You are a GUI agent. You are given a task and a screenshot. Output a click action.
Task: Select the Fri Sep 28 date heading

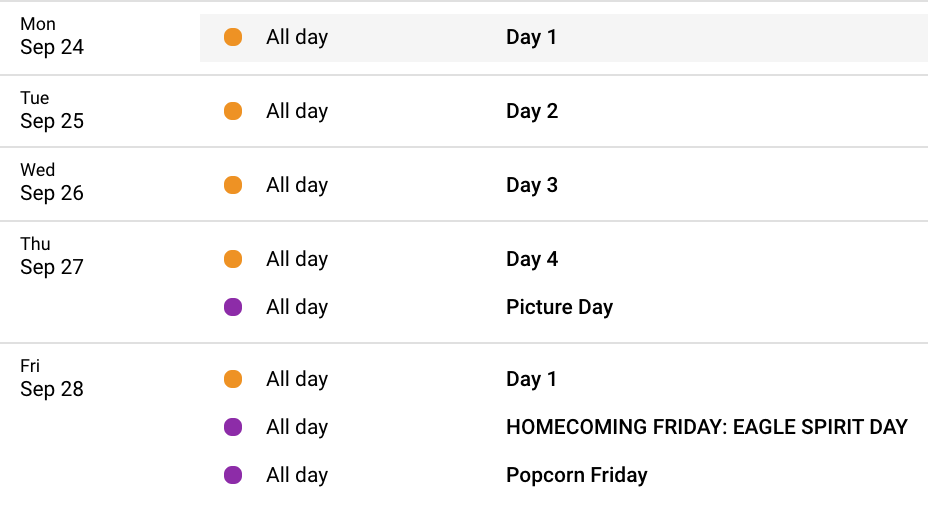[52, 378]
